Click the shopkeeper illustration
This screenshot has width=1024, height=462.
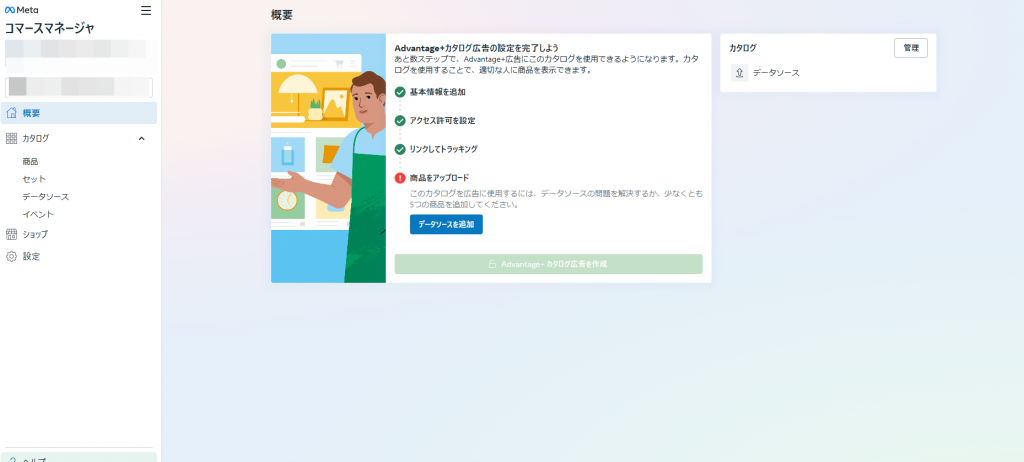tap(328, 158)
